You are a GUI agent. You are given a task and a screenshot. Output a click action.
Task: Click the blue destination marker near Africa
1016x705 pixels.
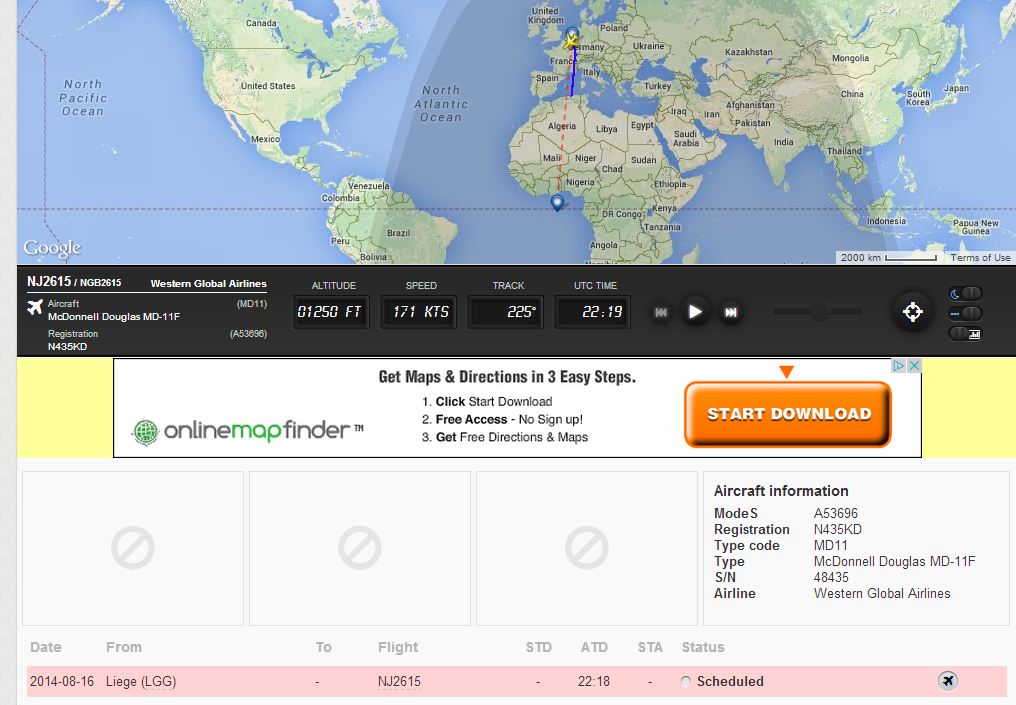click(x=557, y=203)
